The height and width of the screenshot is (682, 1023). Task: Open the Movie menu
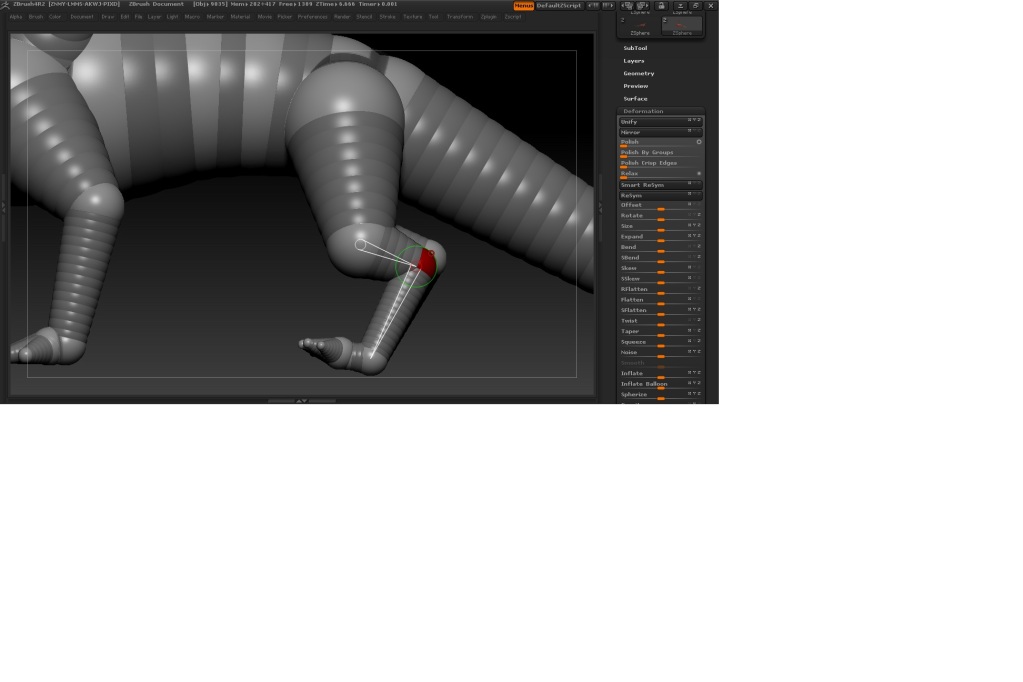click(x=264, y=17)
